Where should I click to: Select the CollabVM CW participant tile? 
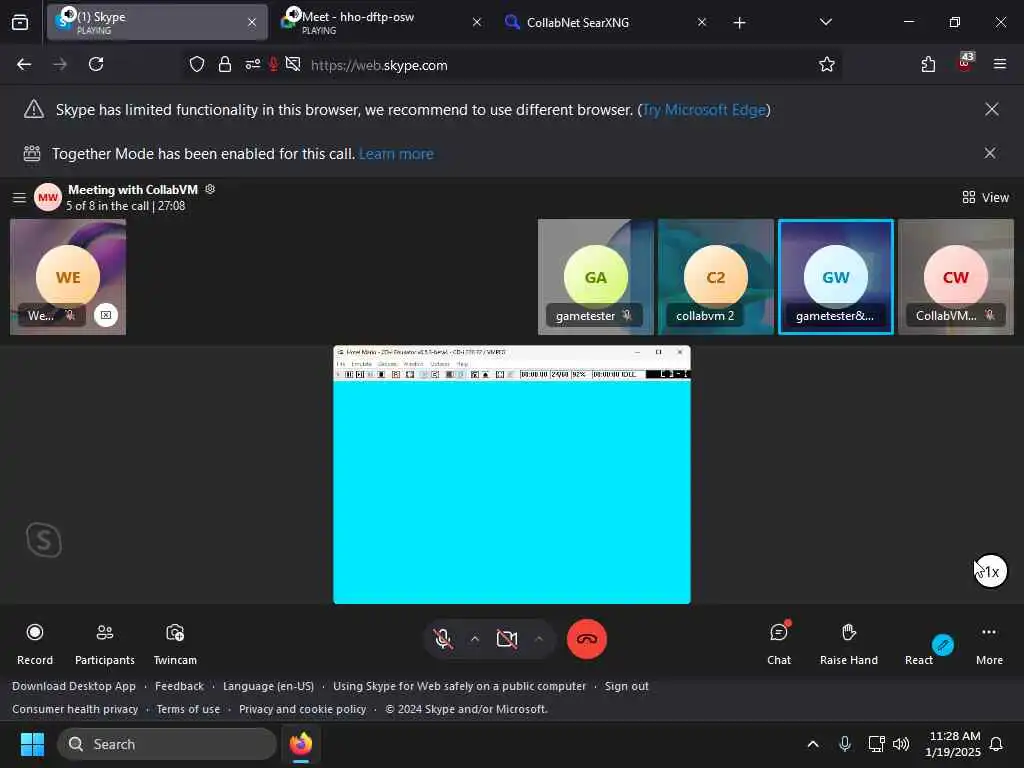pyautogui.click(x=956, y=277)
